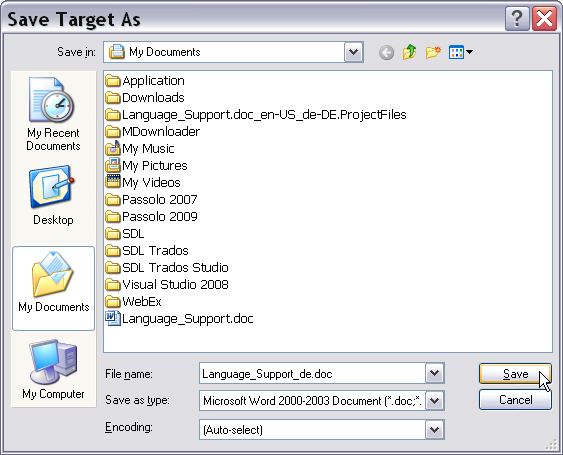Go up one folder level

[x=410, y=52]
